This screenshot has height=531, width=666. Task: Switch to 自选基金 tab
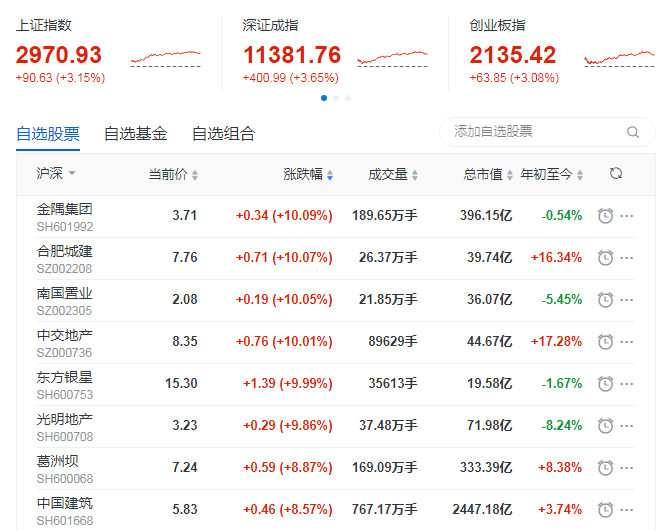pos(135,133)
